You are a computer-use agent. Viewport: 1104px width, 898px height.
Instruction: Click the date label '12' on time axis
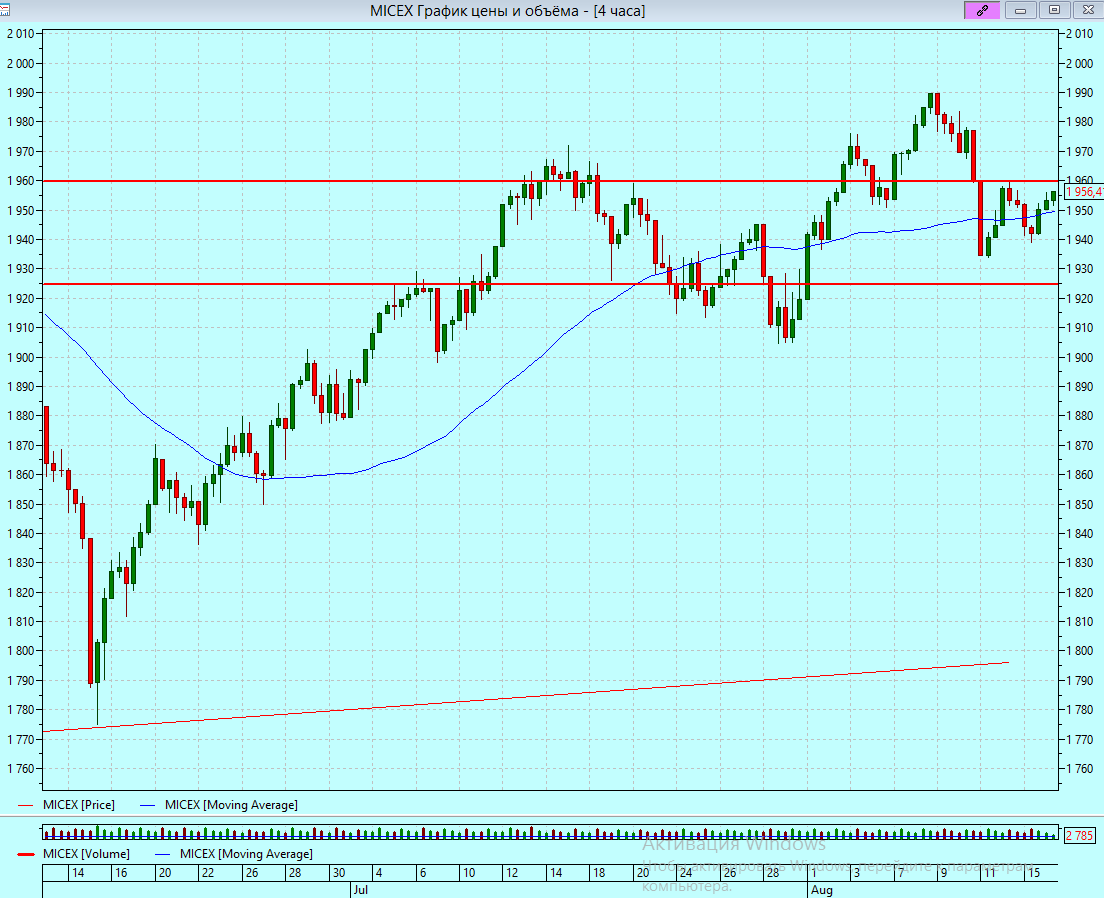click(512, 873)
